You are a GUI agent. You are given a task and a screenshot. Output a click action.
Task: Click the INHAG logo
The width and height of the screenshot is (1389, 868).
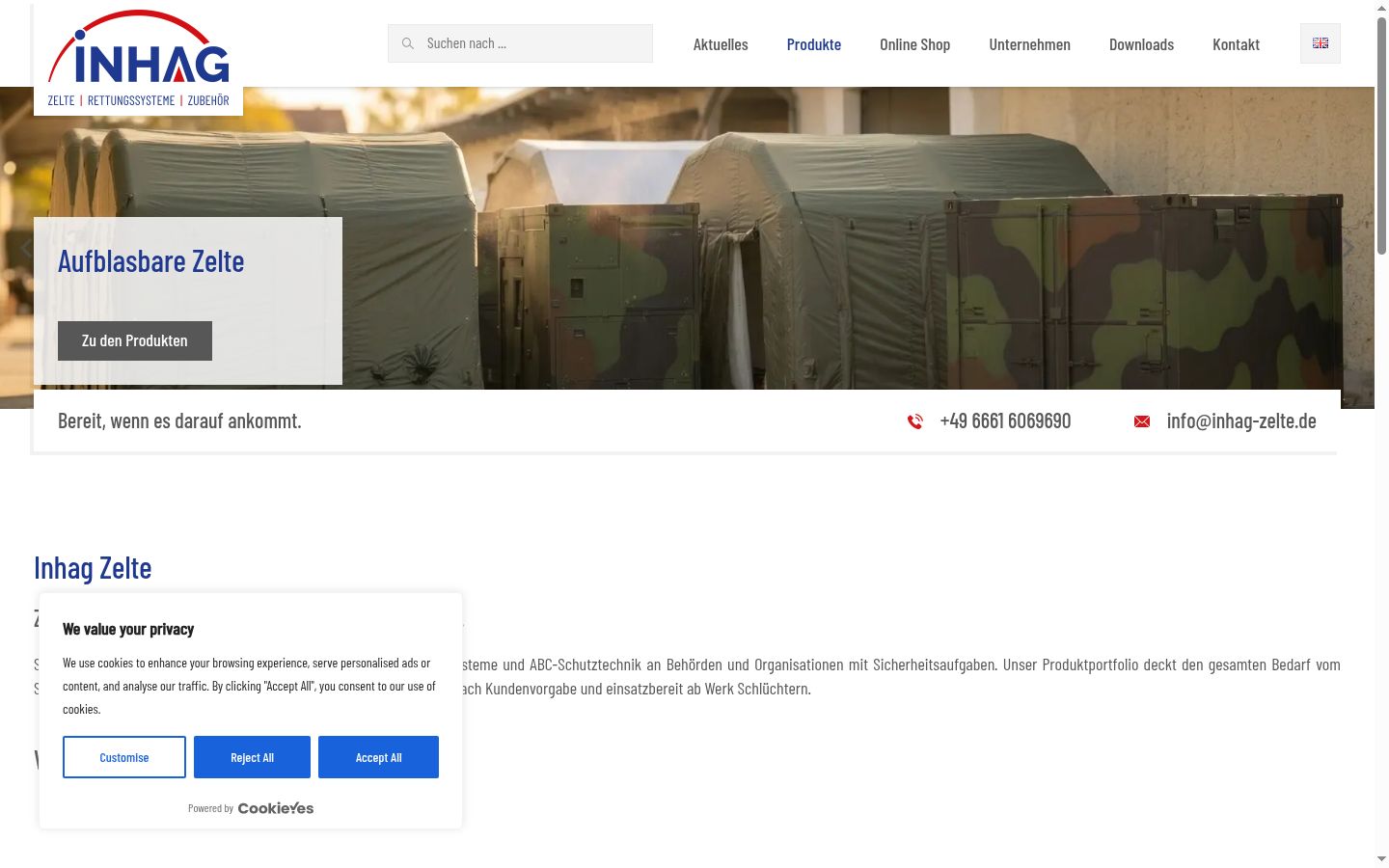pyautogui.click(x=138, y=59)
